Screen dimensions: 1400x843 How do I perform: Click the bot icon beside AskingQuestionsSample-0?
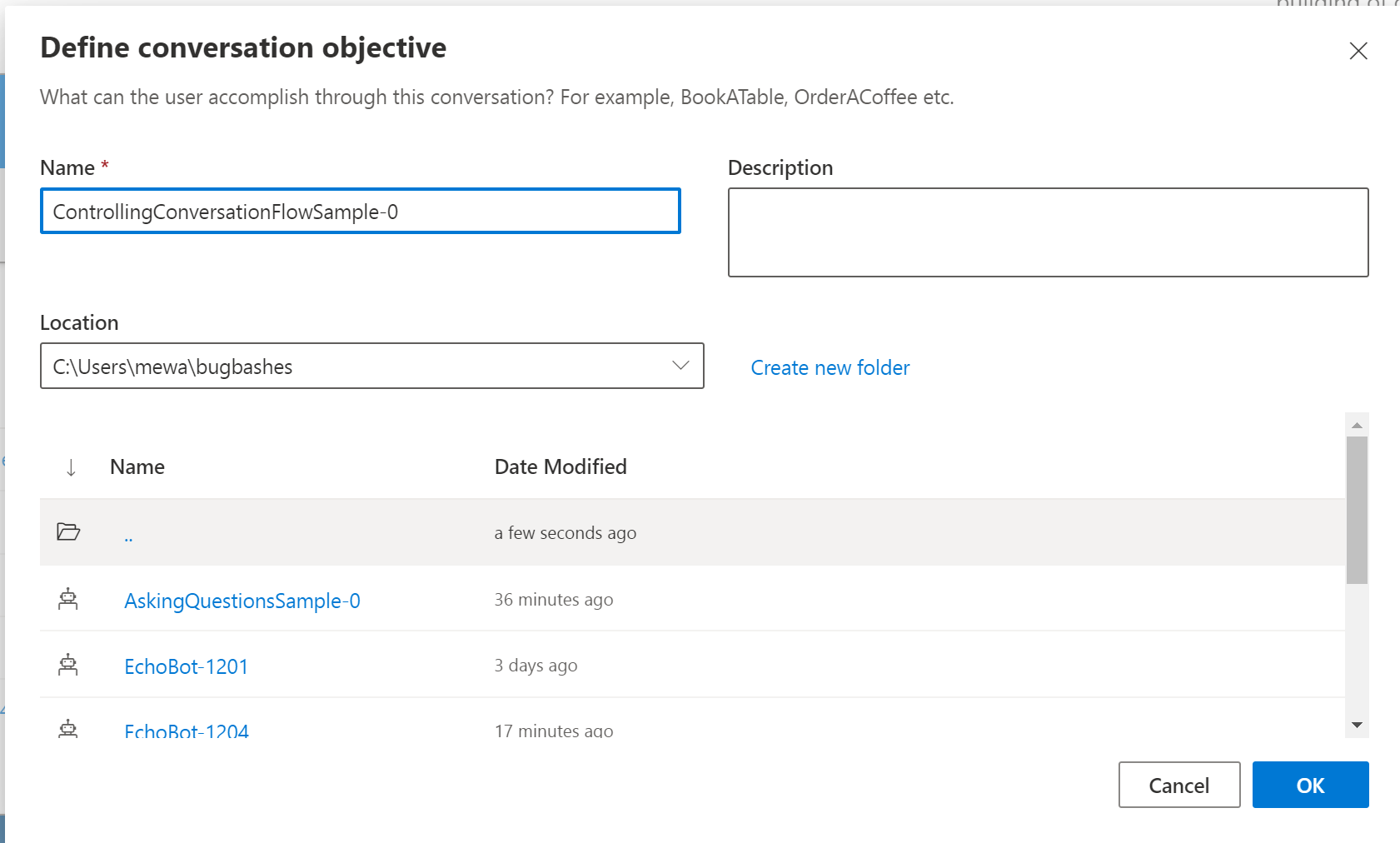pos(68,600)
